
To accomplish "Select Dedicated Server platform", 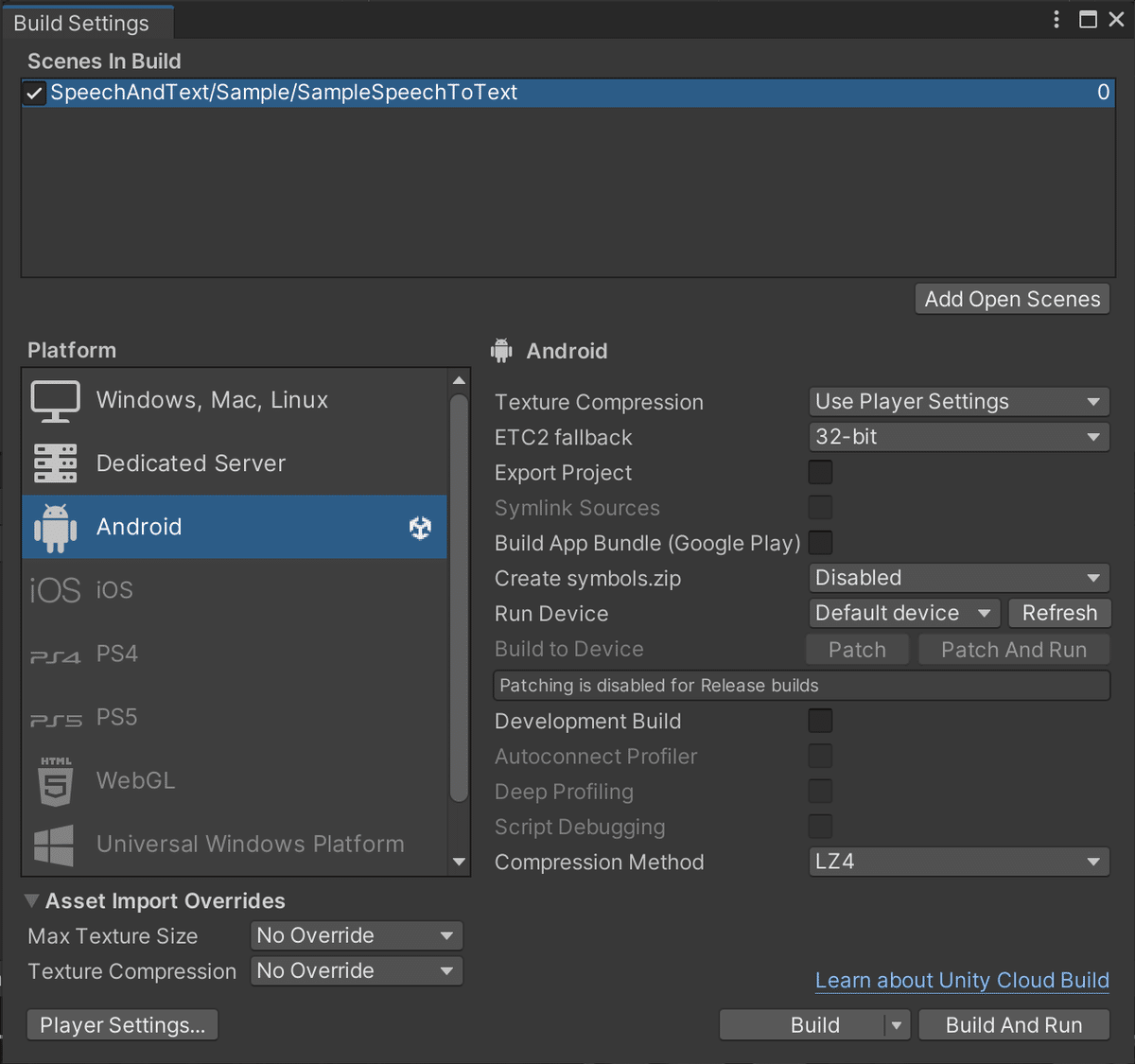I will [x=235, y=463].
